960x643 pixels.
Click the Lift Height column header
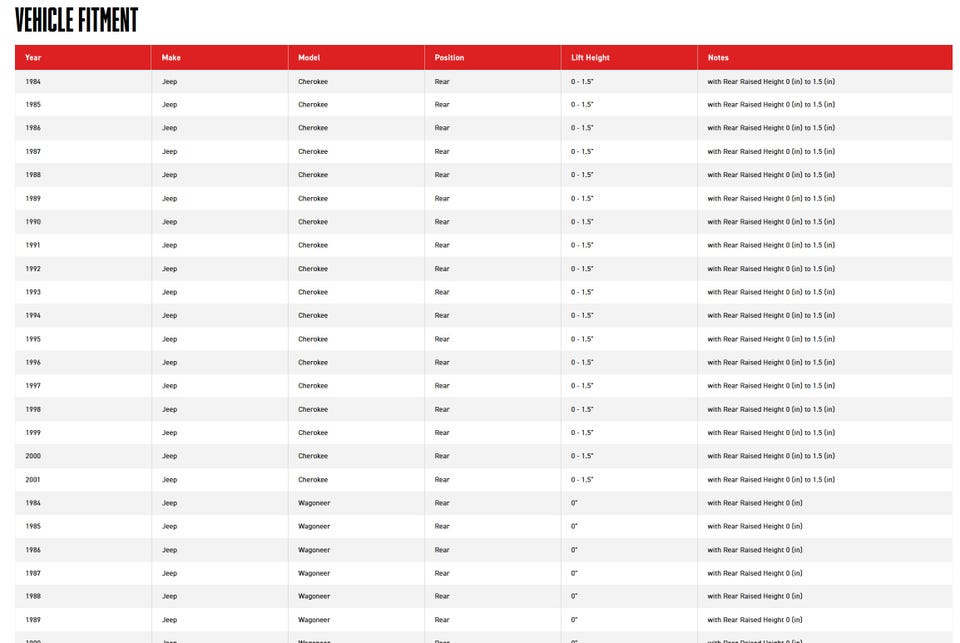tap(629, 58)
